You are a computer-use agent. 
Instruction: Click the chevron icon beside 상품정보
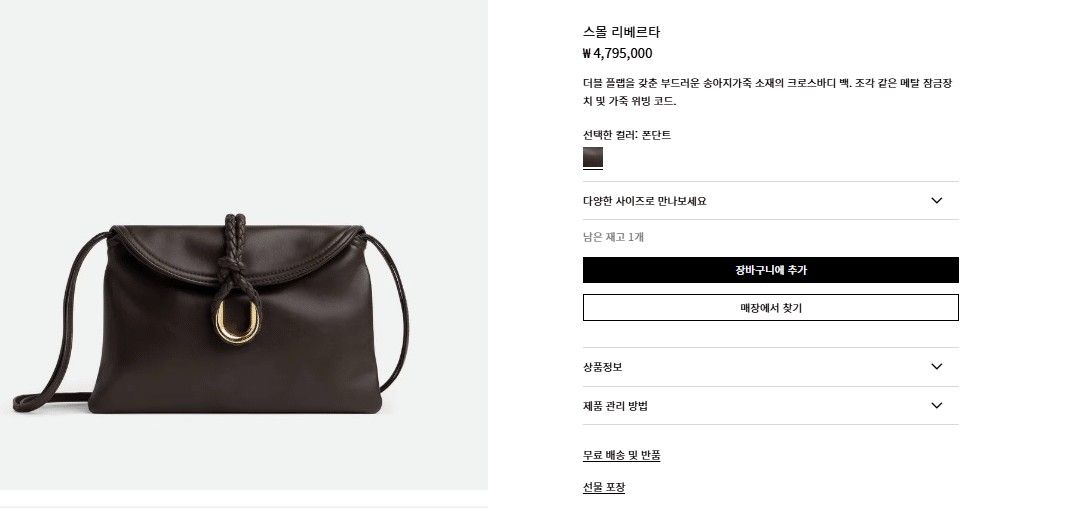pos(936,367)
